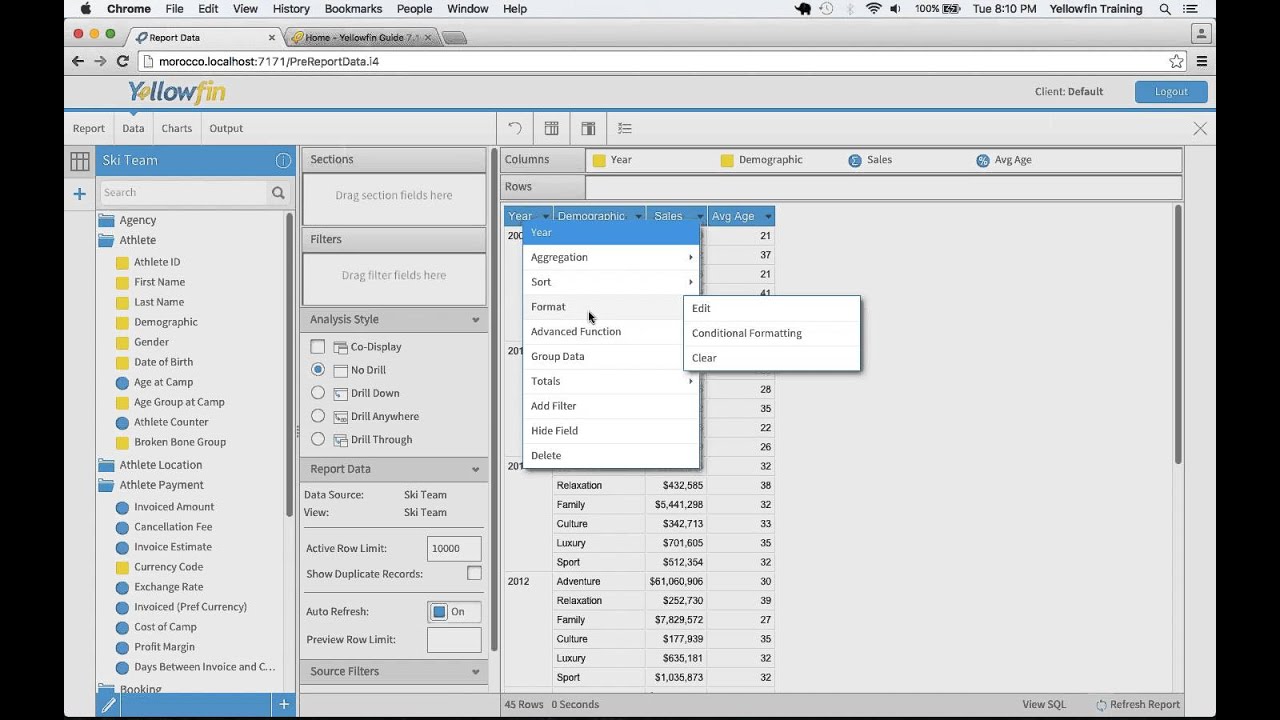The image size is (1280, 720).
Task: Collapse the Analysis Style section arrow
Action: point(476,320)
